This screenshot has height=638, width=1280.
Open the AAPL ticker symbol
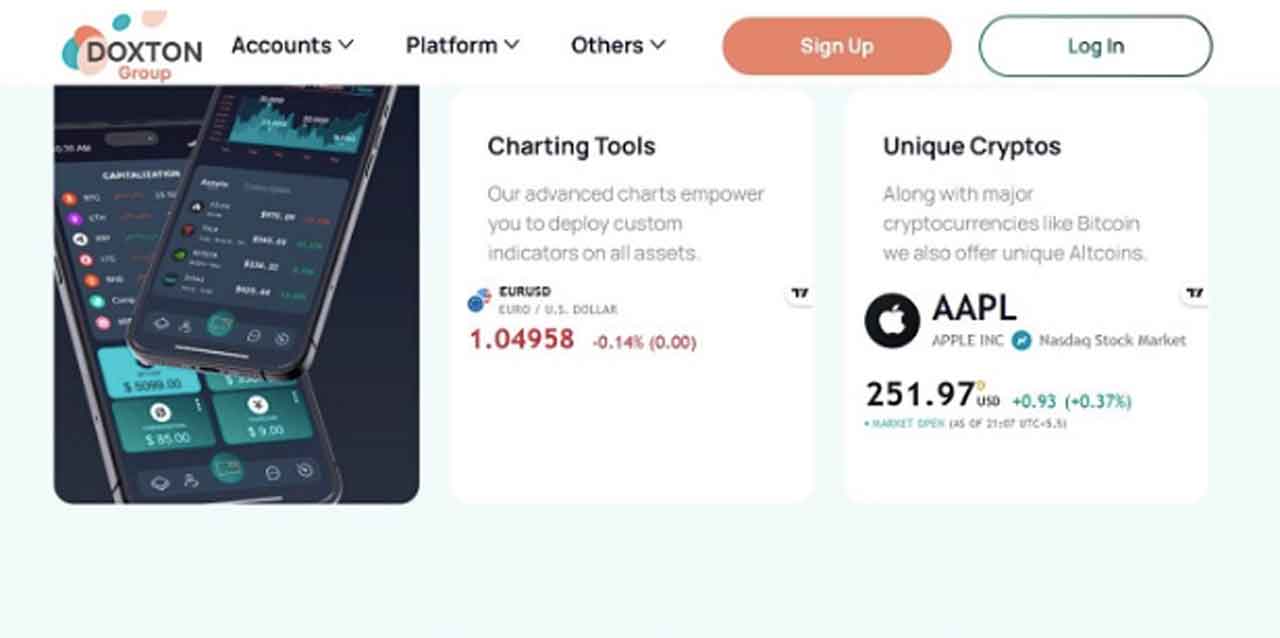point(973,308)
